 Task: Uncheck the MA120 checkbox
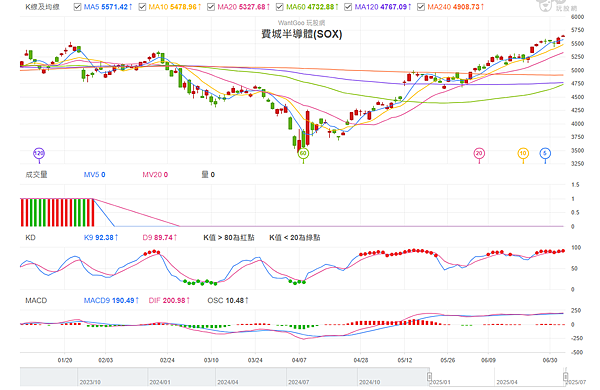348,7
